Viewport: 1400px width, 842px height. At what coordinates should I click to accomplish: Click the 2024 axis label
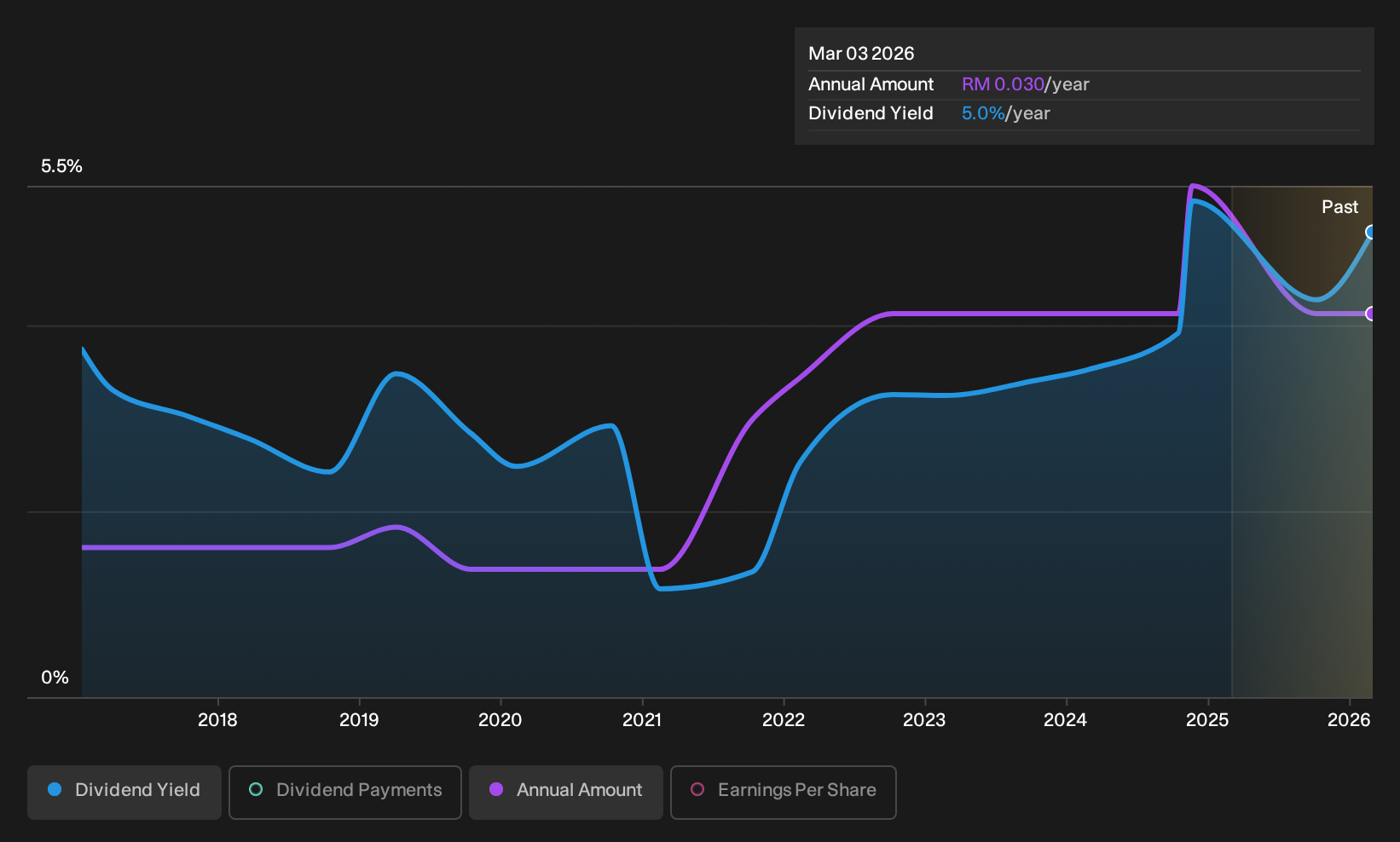point(1066,720)
